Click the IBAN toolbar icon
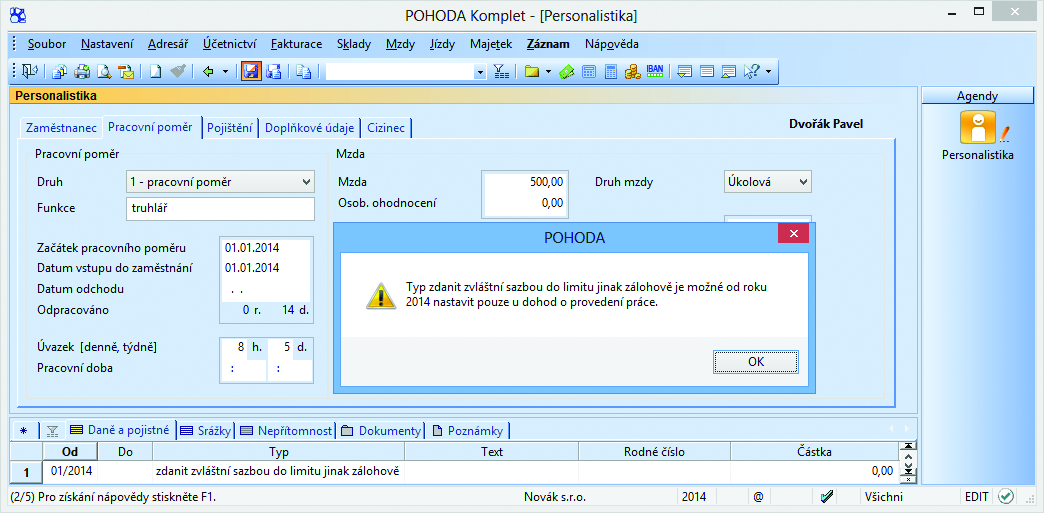Viewport: 1044px width, 513px height. (654, 71)
